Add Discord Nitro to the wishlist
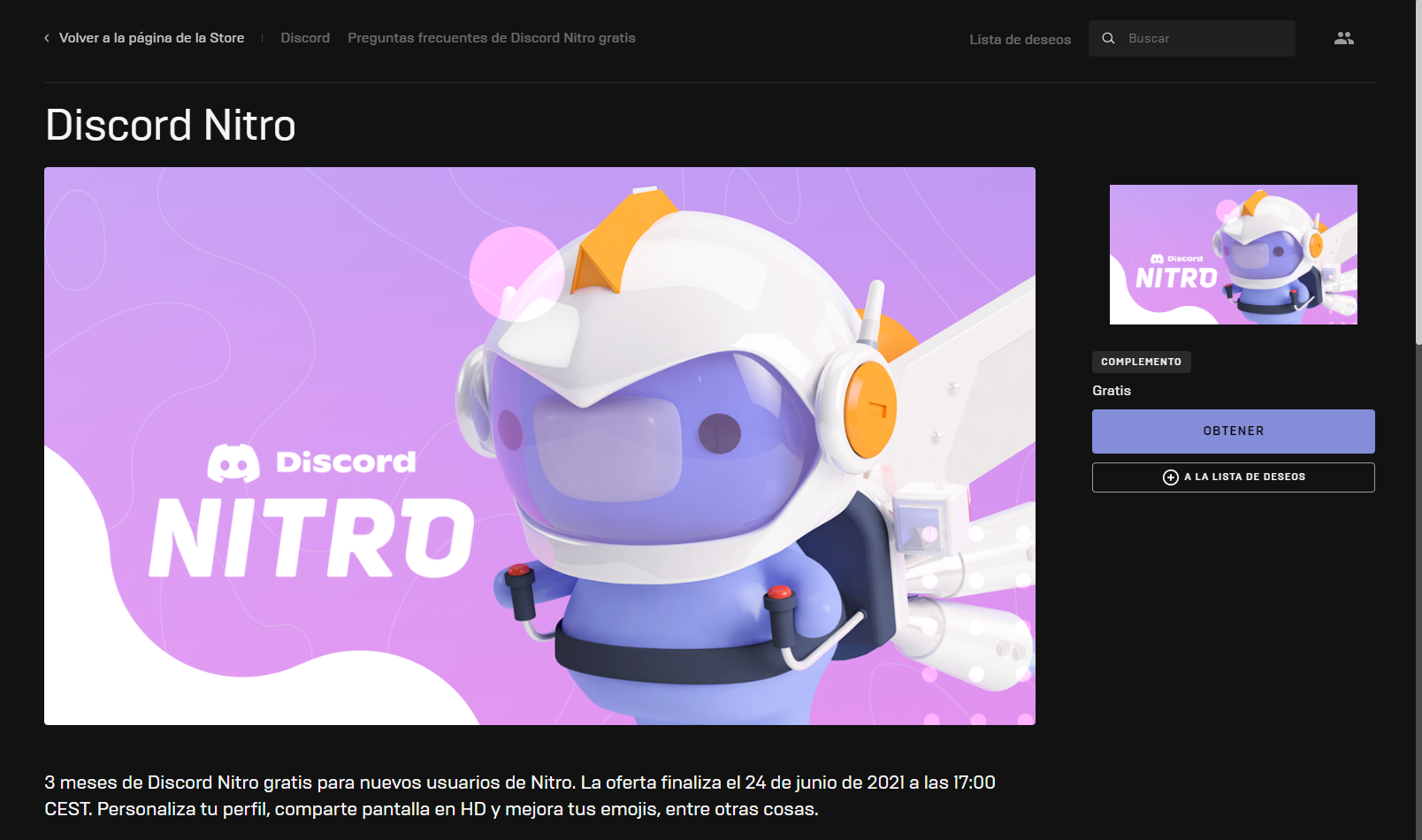This screenshot has width=1422, height=840. click(x=1233, y=477)
